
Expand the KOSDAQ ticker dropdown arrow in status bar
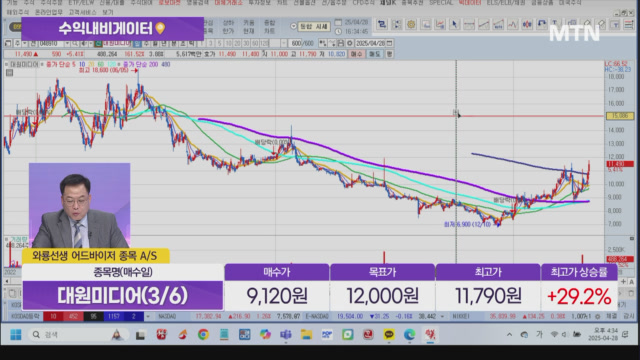(148, 316)
